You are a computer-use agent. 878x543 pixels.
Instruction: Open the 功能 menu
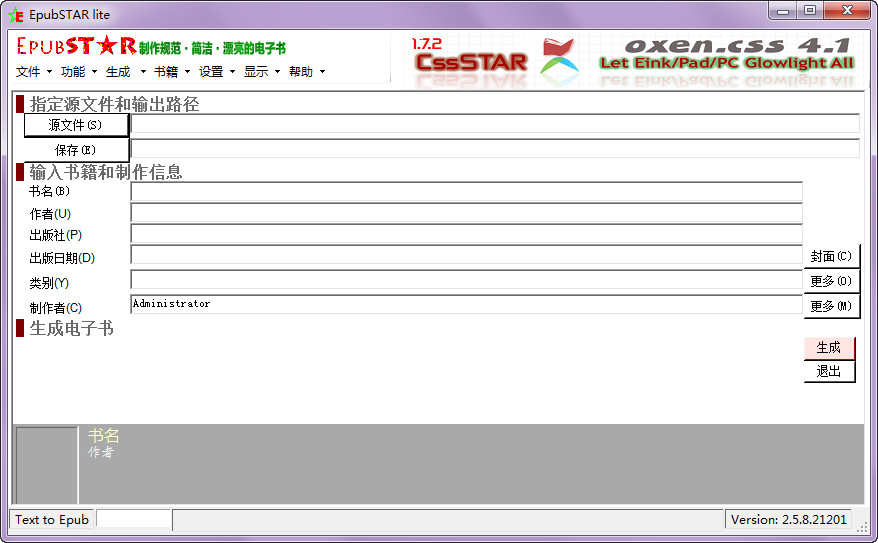pos(73,72)
